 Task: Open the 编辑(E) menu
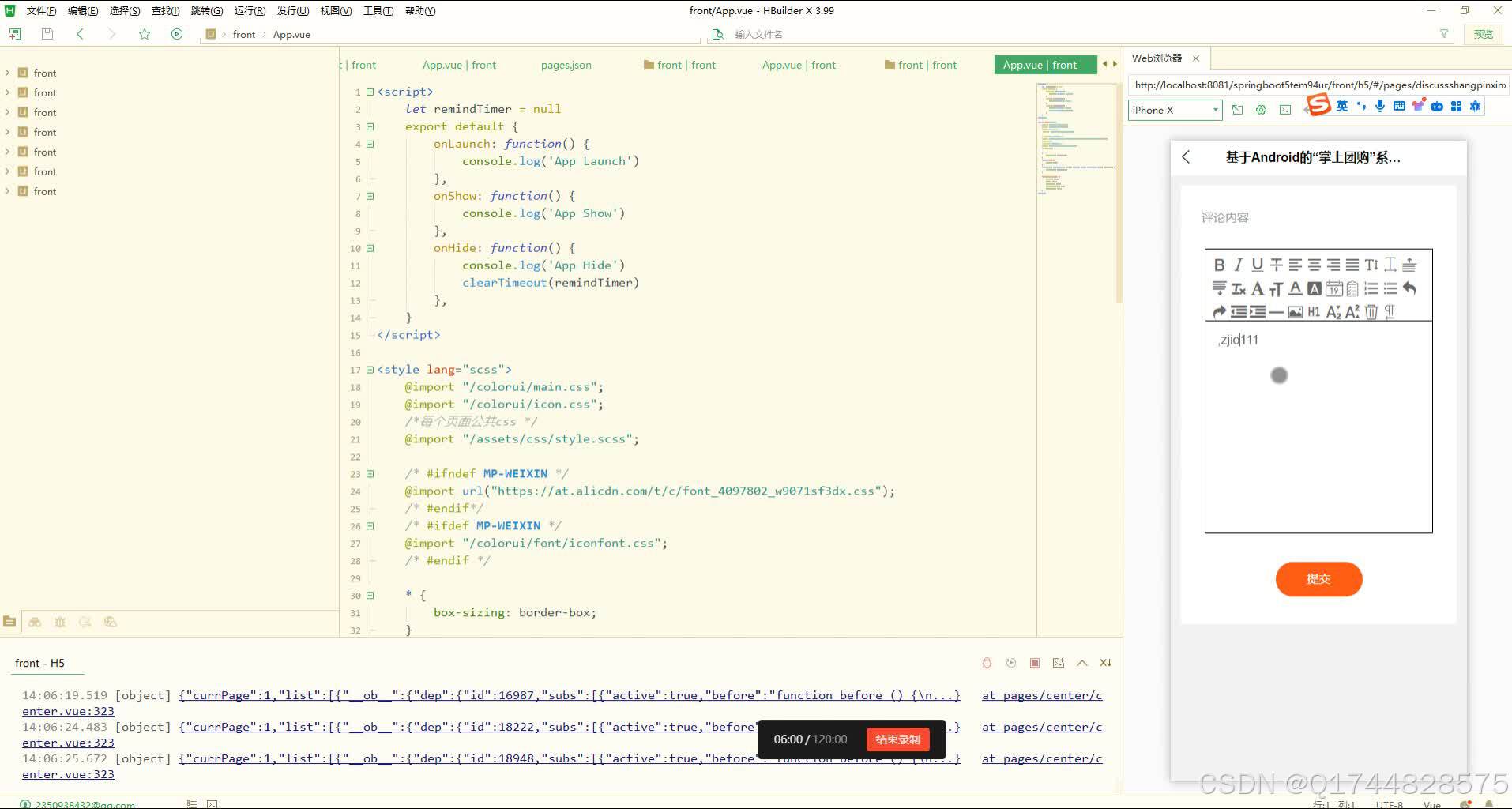83,10
